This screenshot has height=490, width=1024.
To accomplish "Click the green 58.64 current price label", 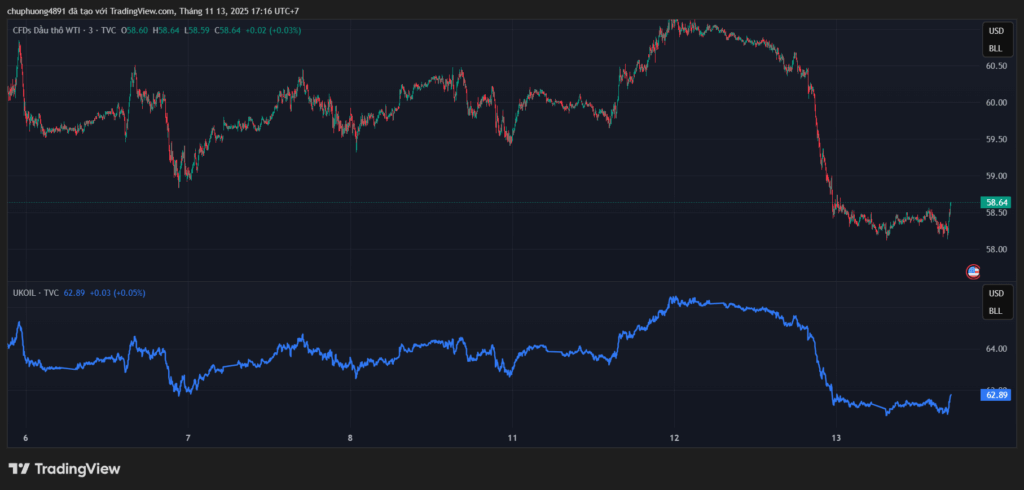I will click(x=996, y=202).
